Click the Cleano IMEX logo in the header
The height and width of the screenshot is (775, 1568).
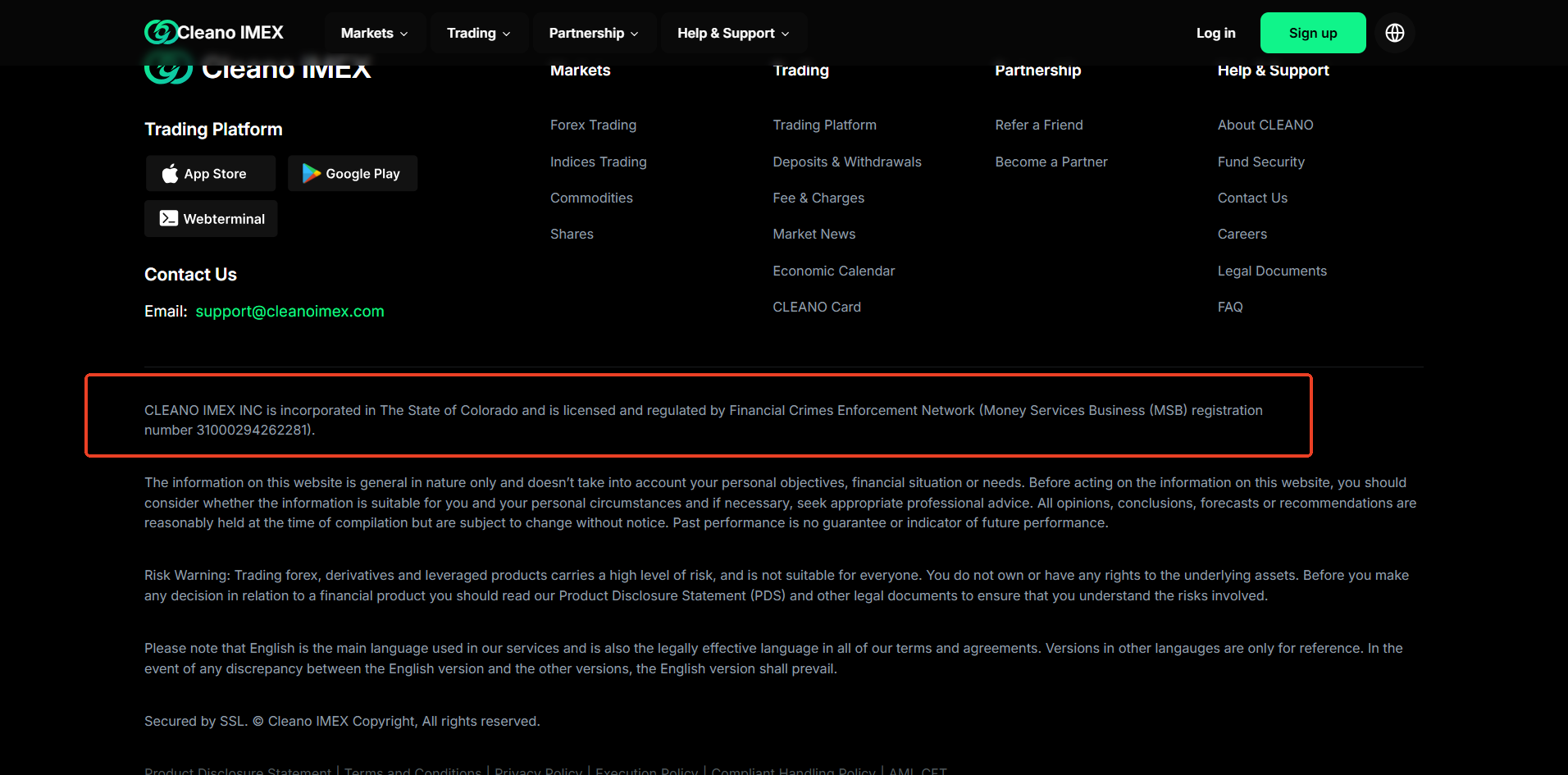tap(214, 33)
